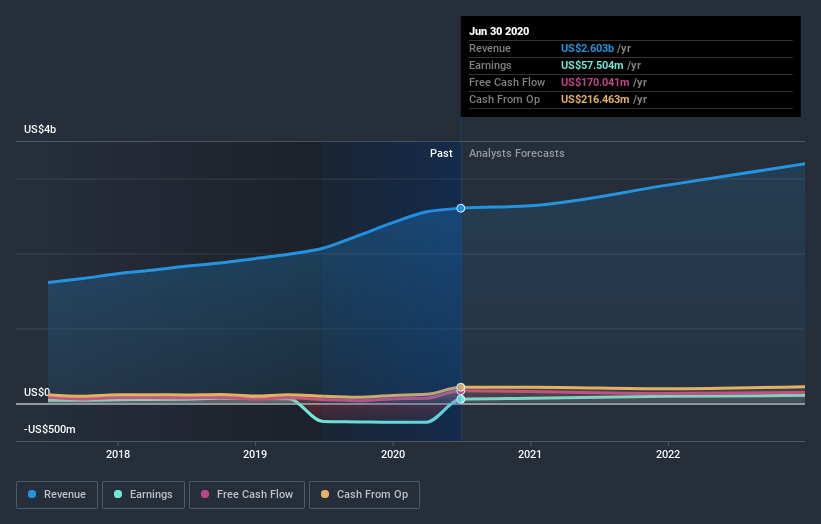Toggle the Revenue legend button
Screen dimensions: 821x524
coord(57,495)
